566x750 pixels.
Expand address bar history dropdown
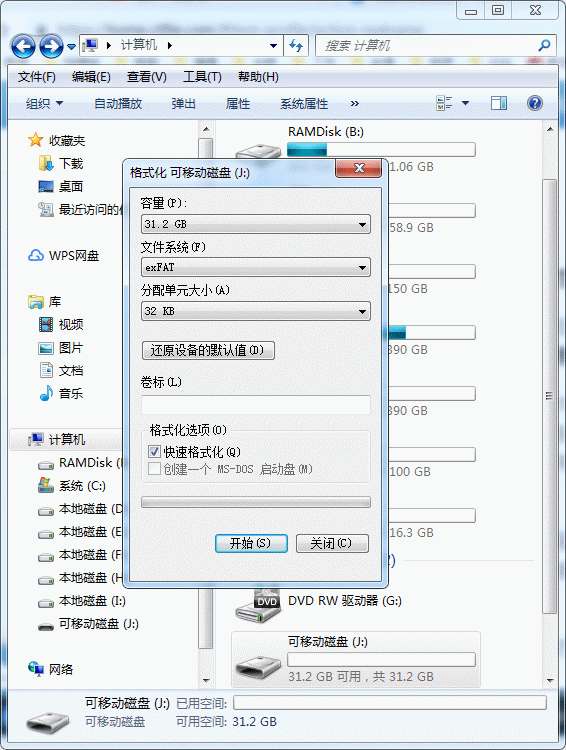[x=273, y=46]
